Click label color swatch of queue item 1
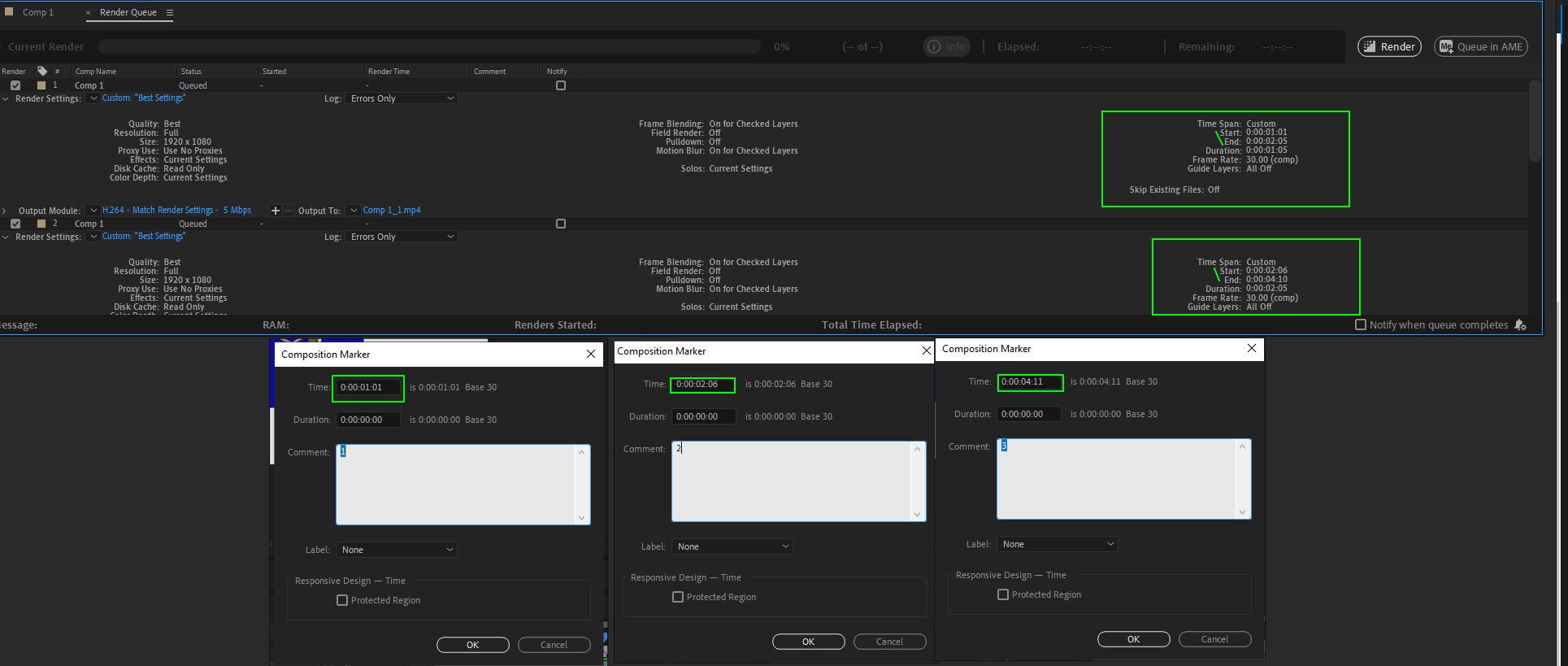The width and height of the screenshot is (1568, 666). [41, 85]
